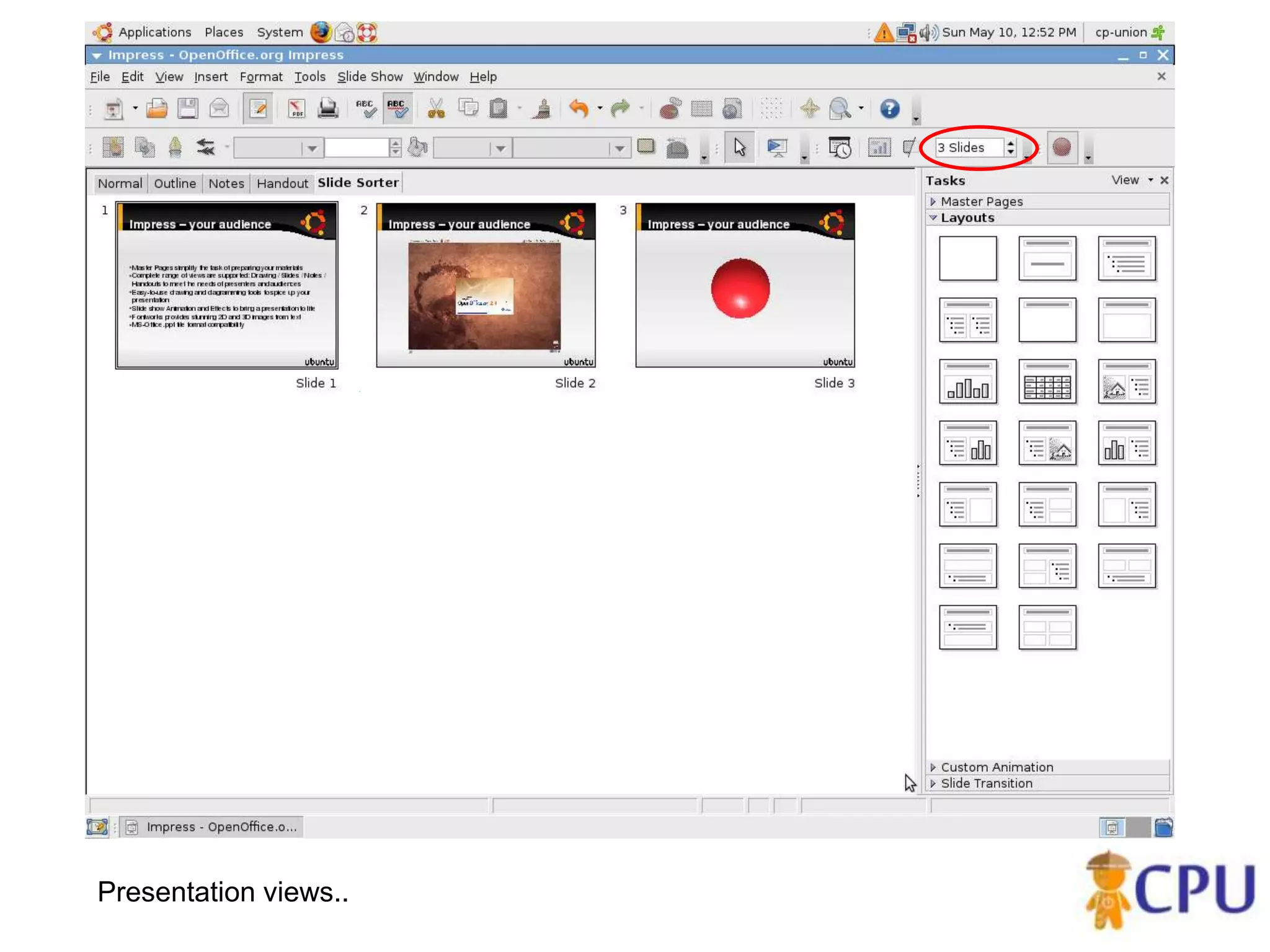The width and height of the screenshot is (1270, 952).
Task: Toggle Show/Hide Slide icon
Action: (x=910, y=148)
